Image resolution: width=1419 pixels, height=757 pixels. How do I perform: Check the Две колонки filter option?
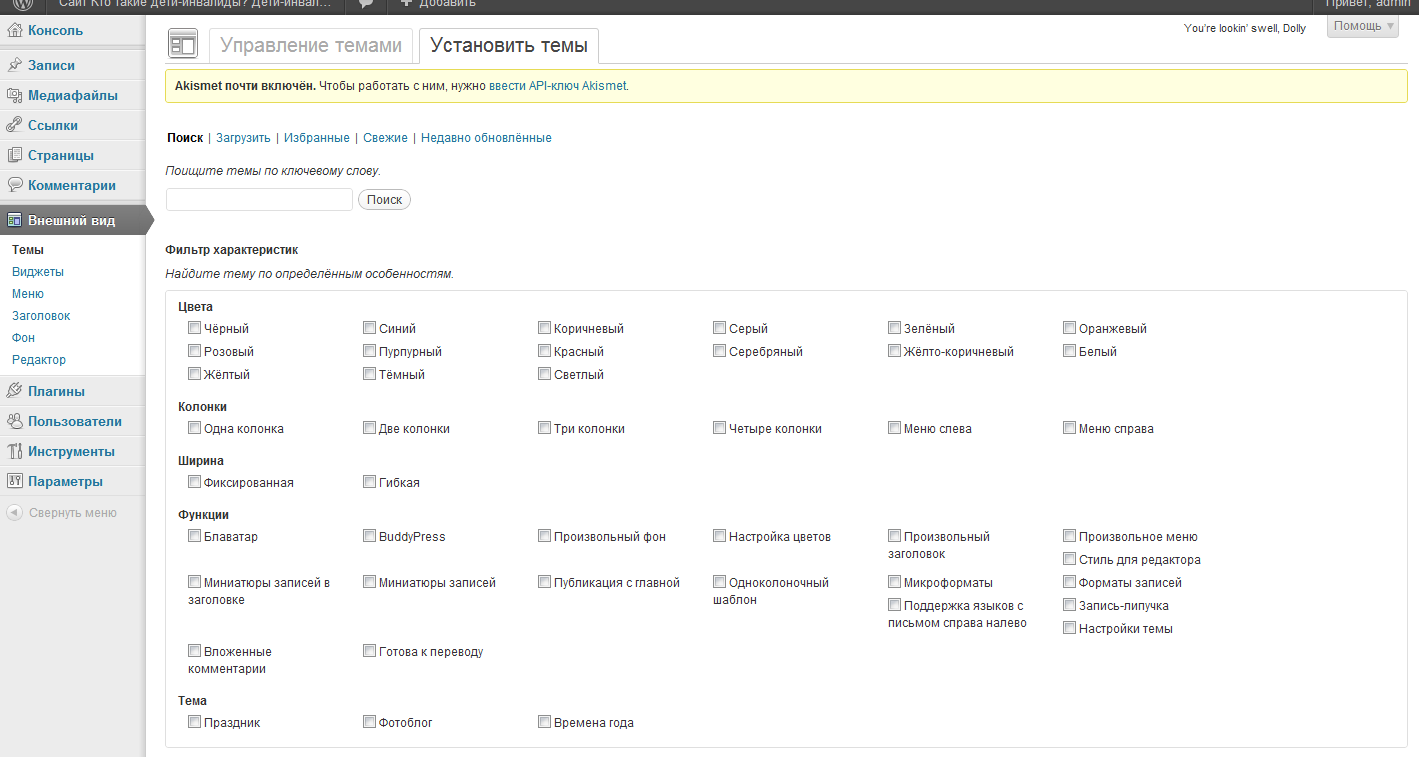click(x=369, y=428)
